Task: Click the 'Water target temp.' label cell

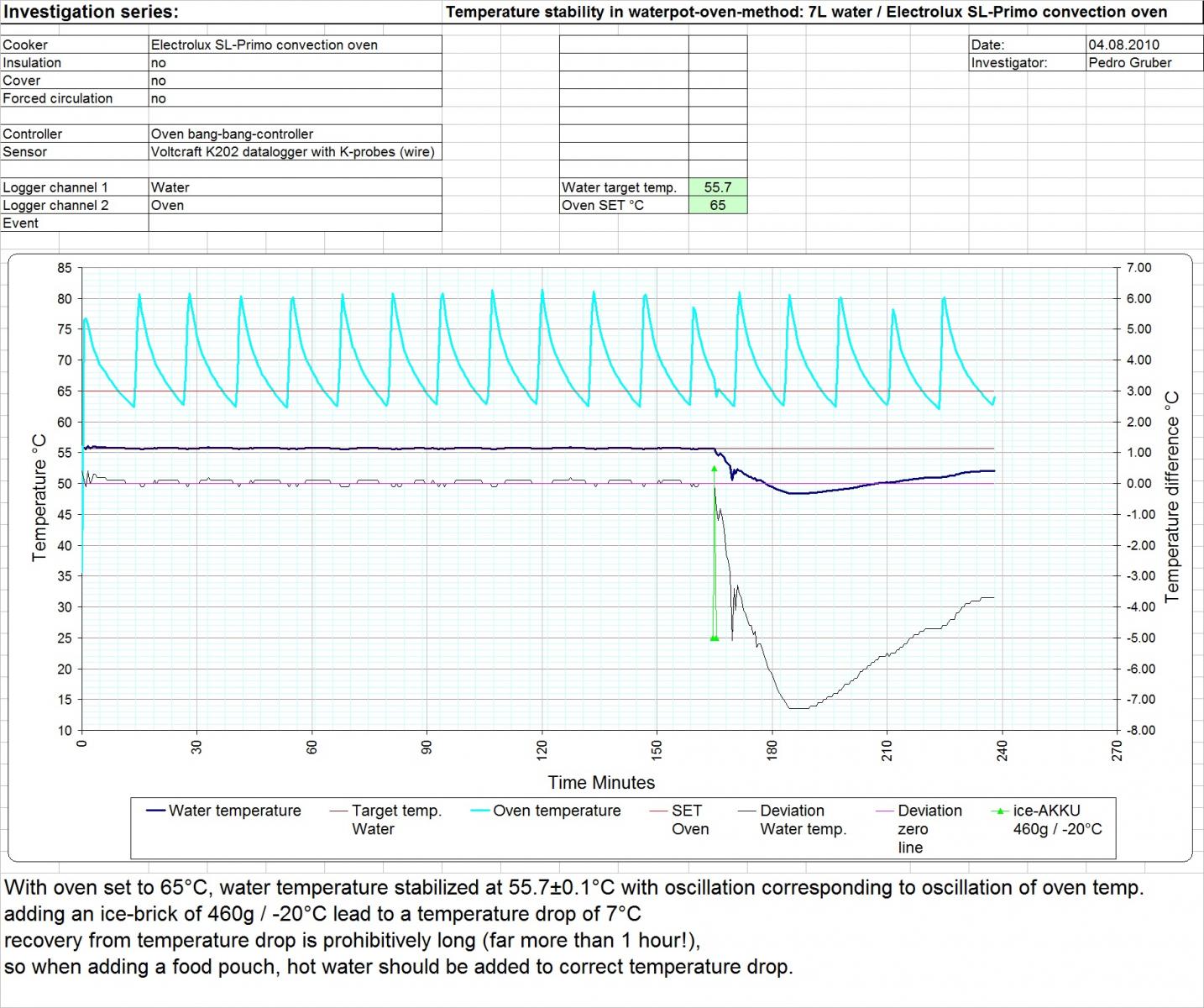Action: (x=624, y=187)
